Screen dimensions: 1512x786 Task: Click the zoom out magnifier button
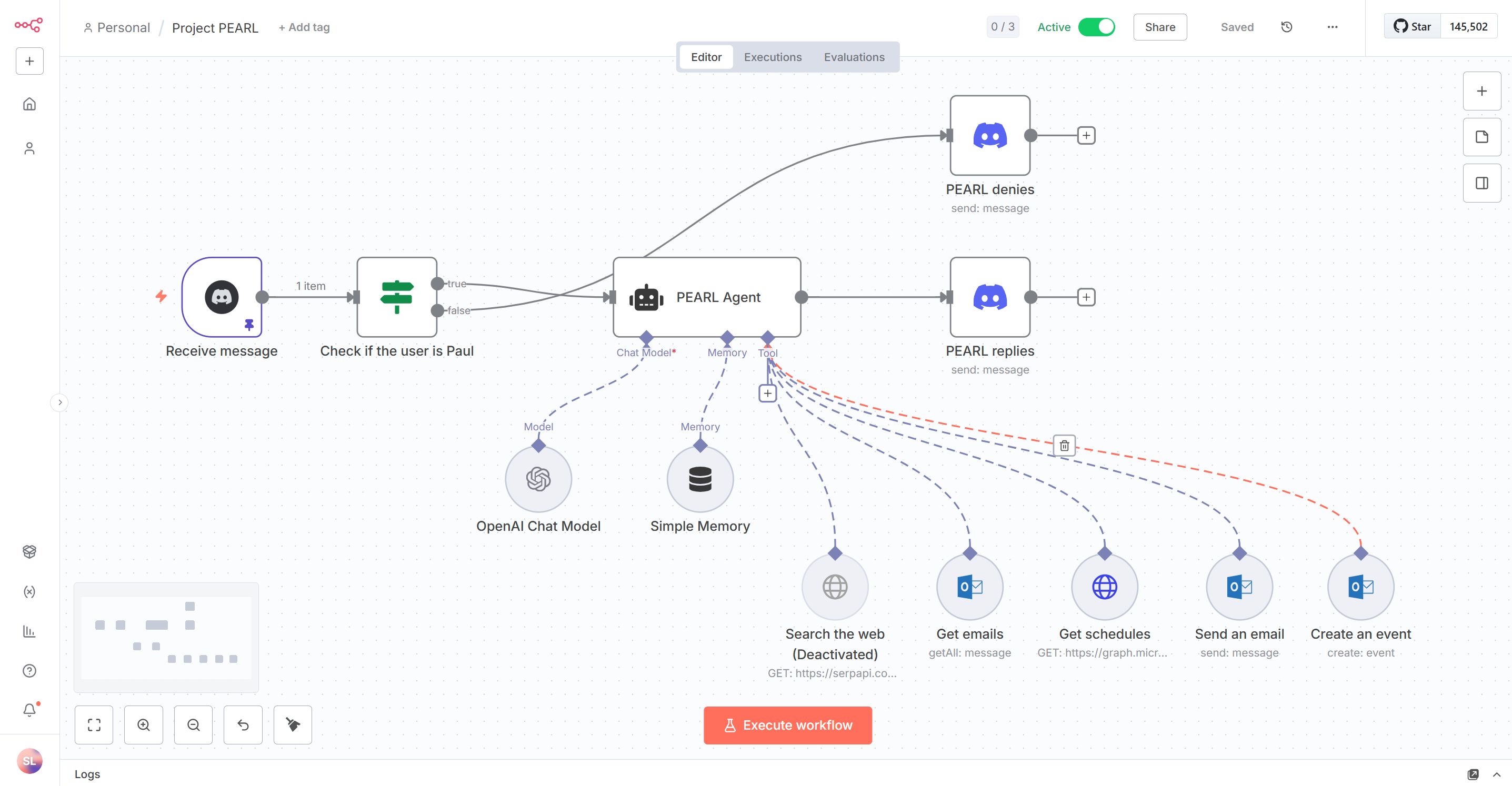point(193,725)
